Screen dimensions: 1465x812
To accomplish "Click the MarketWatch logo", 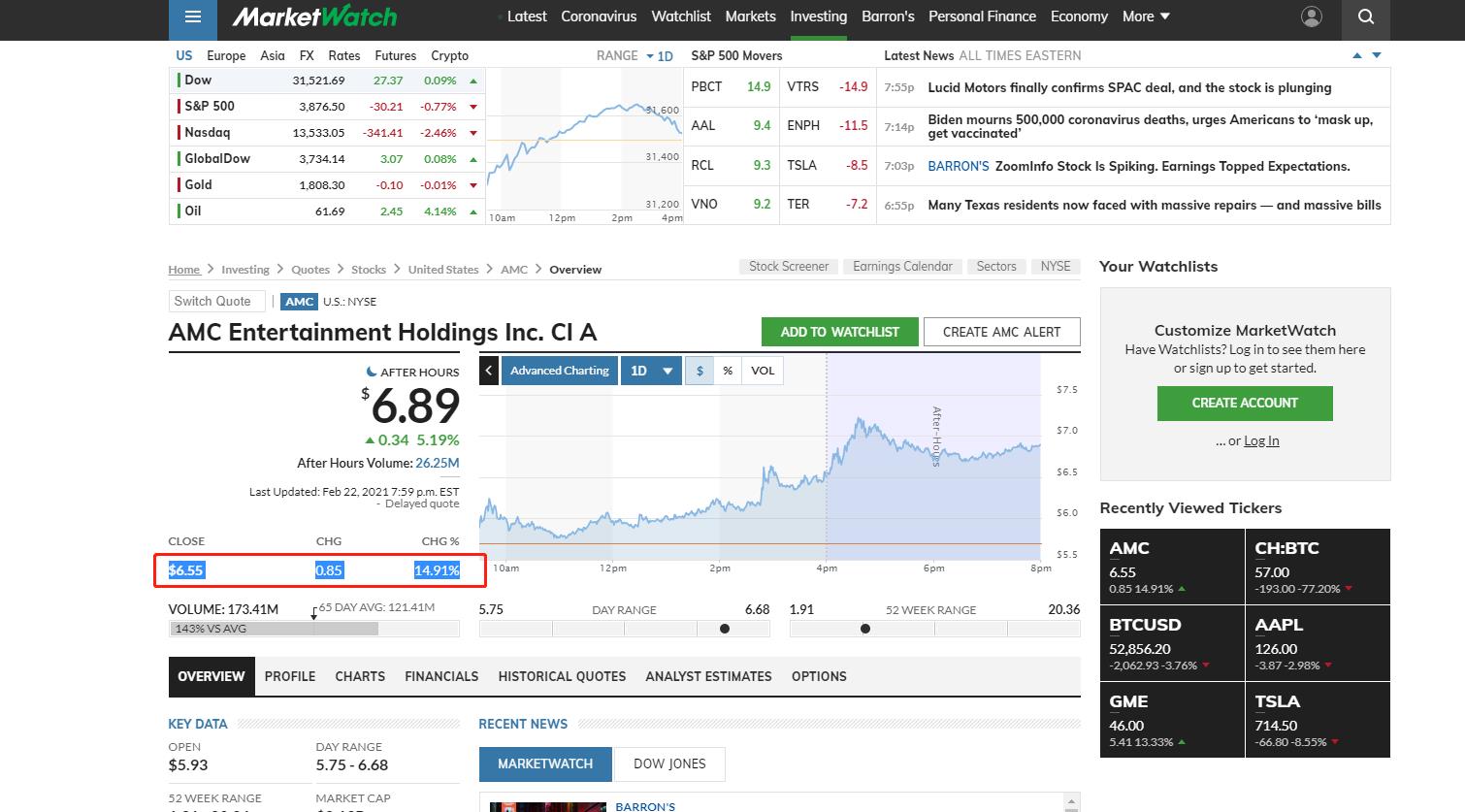I will pos(312,16).
